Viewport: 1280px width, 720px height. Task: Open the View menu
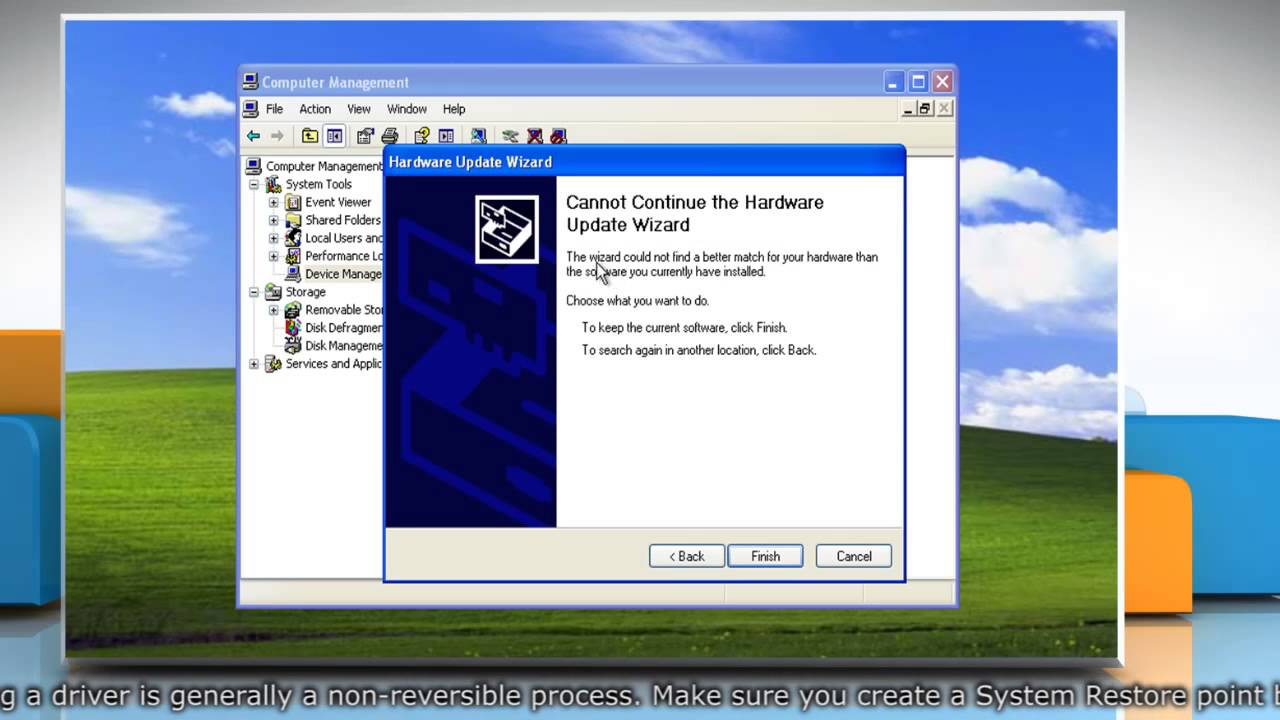359,109
